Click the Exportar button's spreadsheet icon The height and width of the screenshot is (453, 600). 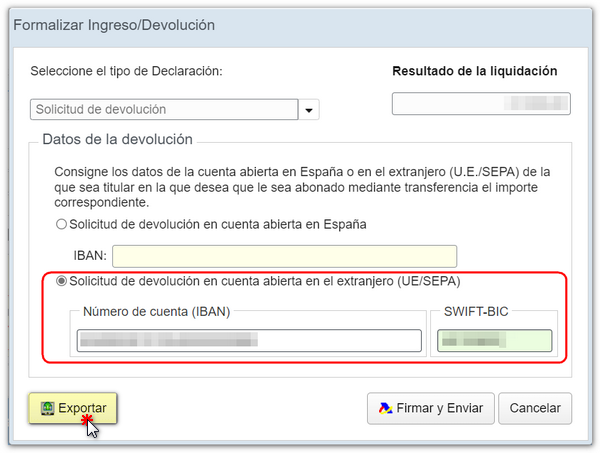coord(46,408)
